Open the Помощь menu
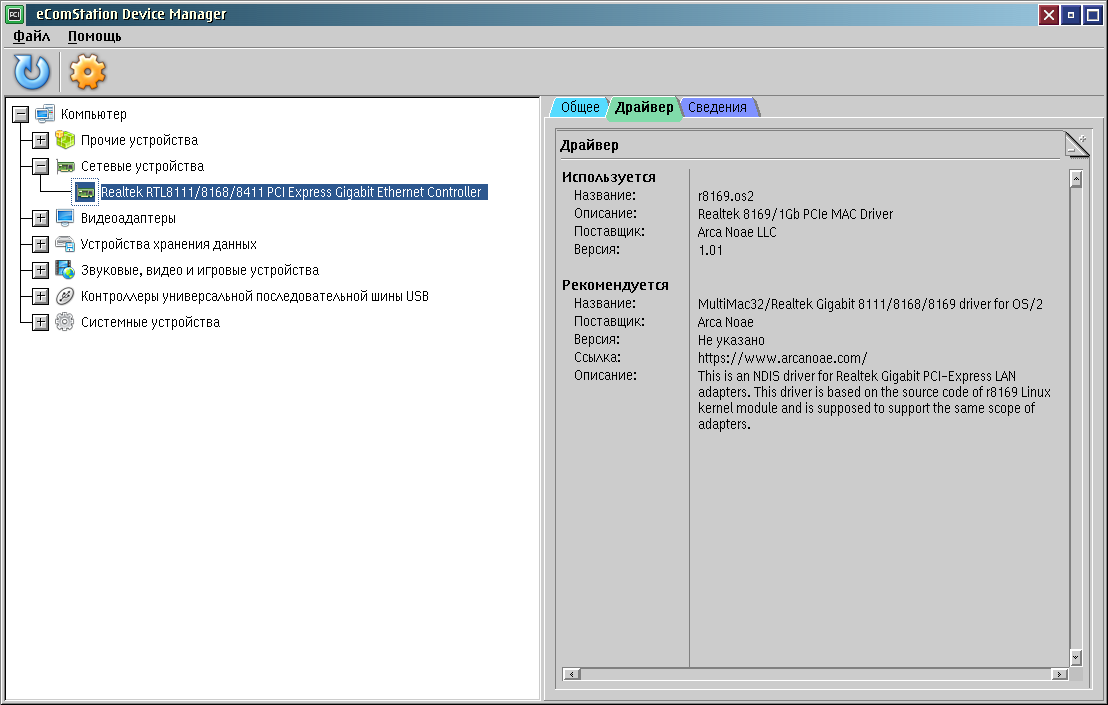The height and width of the screenshot is (705, 1108). (95, 36)
